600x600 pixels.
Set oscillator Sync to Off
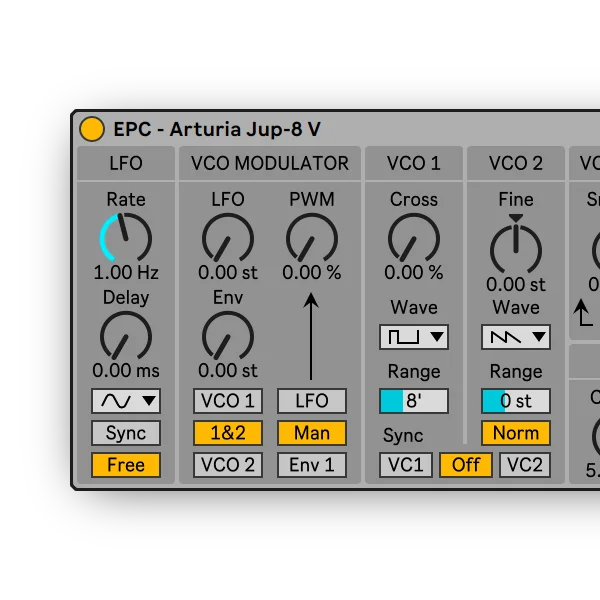(466, 465)
